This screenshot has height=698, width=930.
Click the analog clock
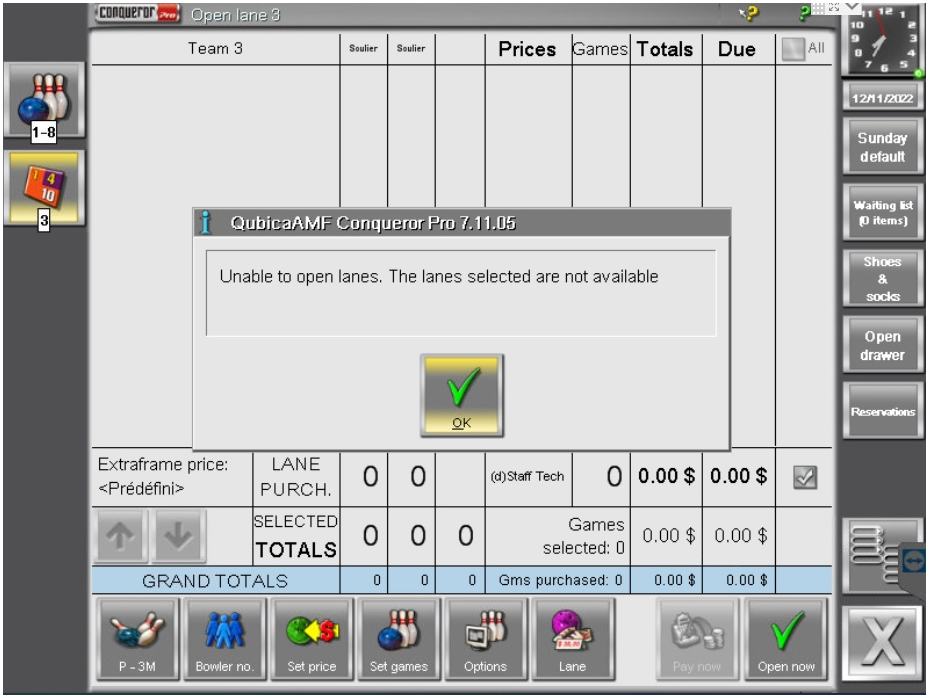[882, 40]
